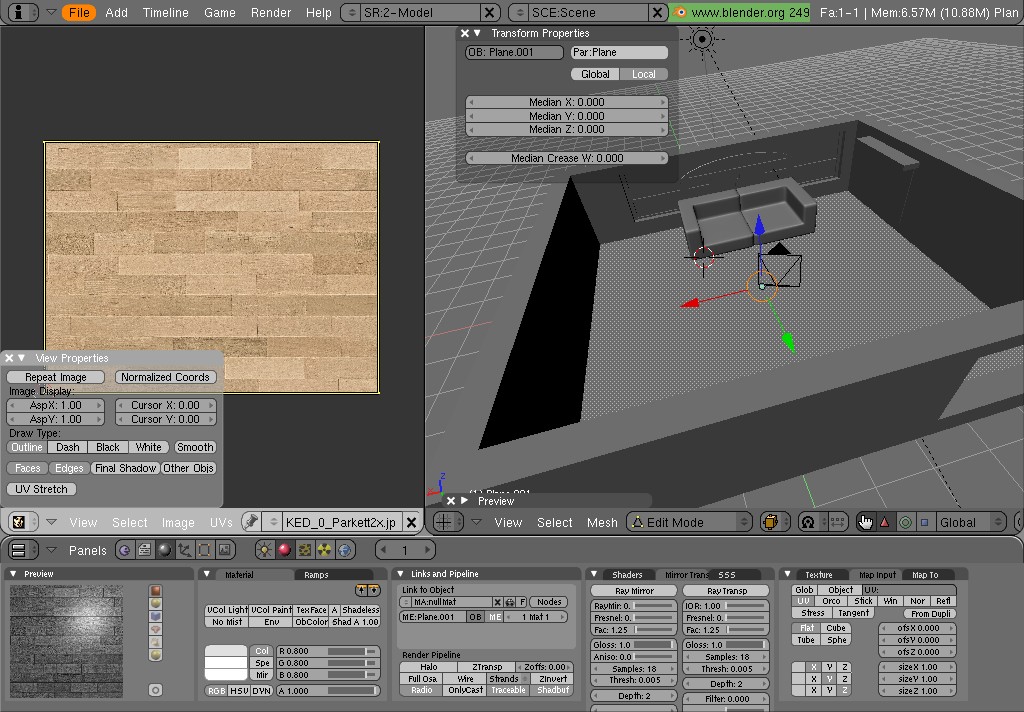Open the Editing context icon in Panels header

pyautogui.click(x=204, y=550)
